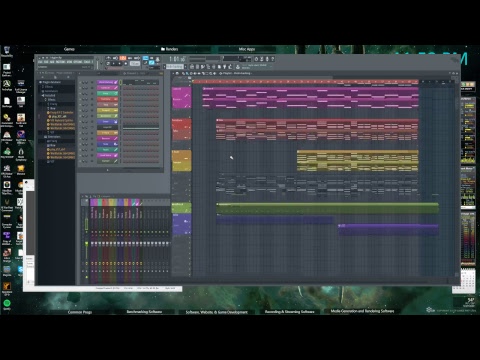Screen dimensions: 480x360
Task: Open the highlighted pattern selector box
Action: tap(175, 67)
